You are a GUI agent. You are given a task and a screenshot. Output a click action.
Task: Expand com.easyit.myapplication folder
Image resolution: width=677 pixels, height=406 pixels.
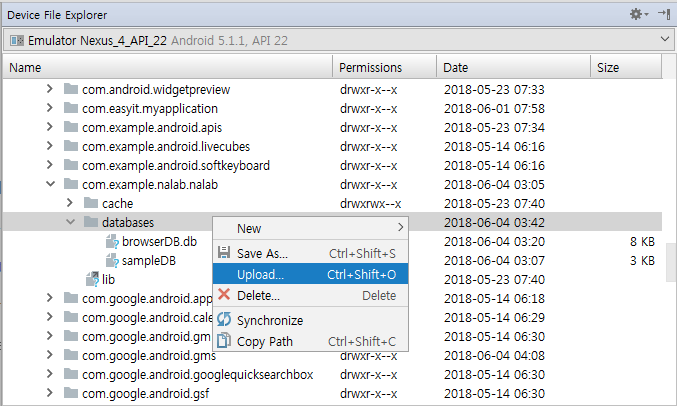[x=50, y=108]
